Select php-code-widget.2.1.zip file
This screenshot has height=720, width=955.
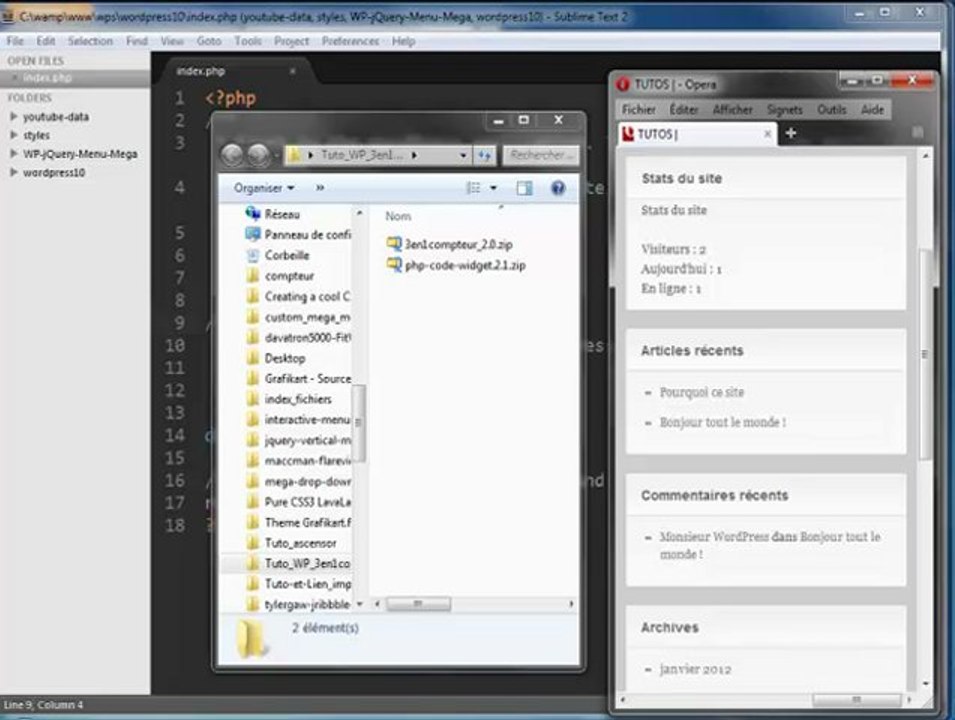pos(456,266)
